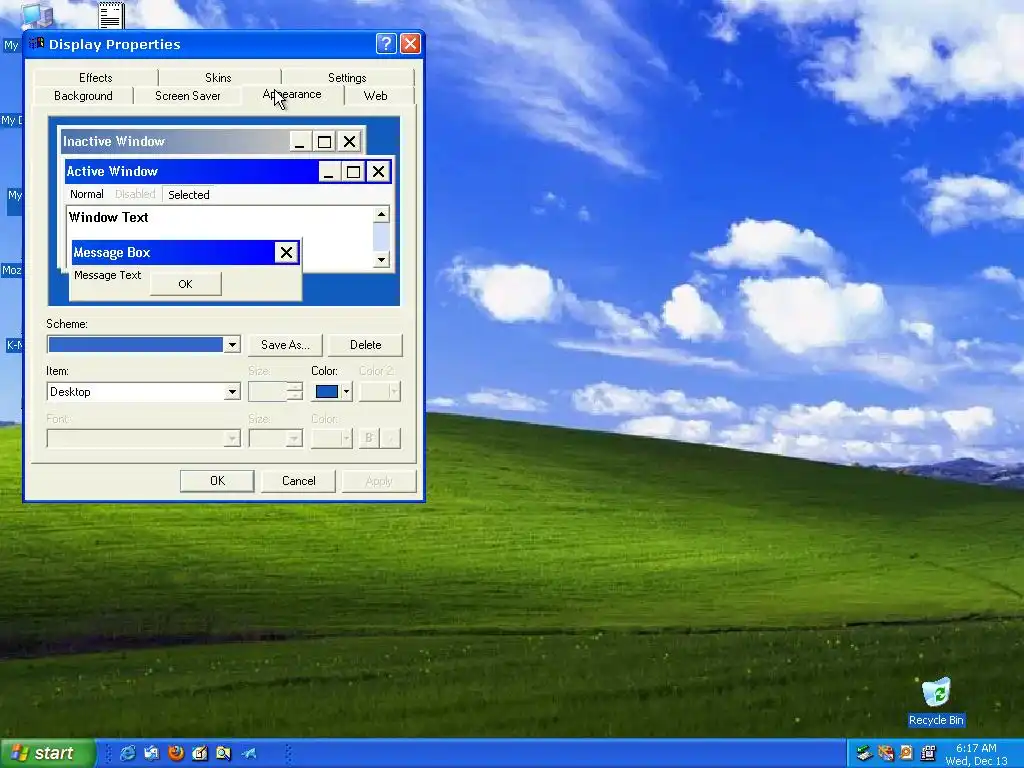Switch to the Skins tab
The image size is (1024, 768).
[218, 78]
